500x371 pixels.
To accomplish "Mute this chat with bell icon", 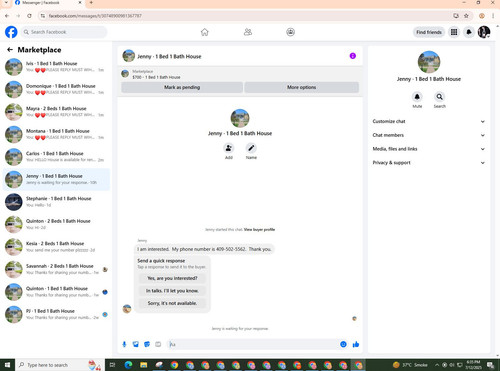I will coord(417,97).
